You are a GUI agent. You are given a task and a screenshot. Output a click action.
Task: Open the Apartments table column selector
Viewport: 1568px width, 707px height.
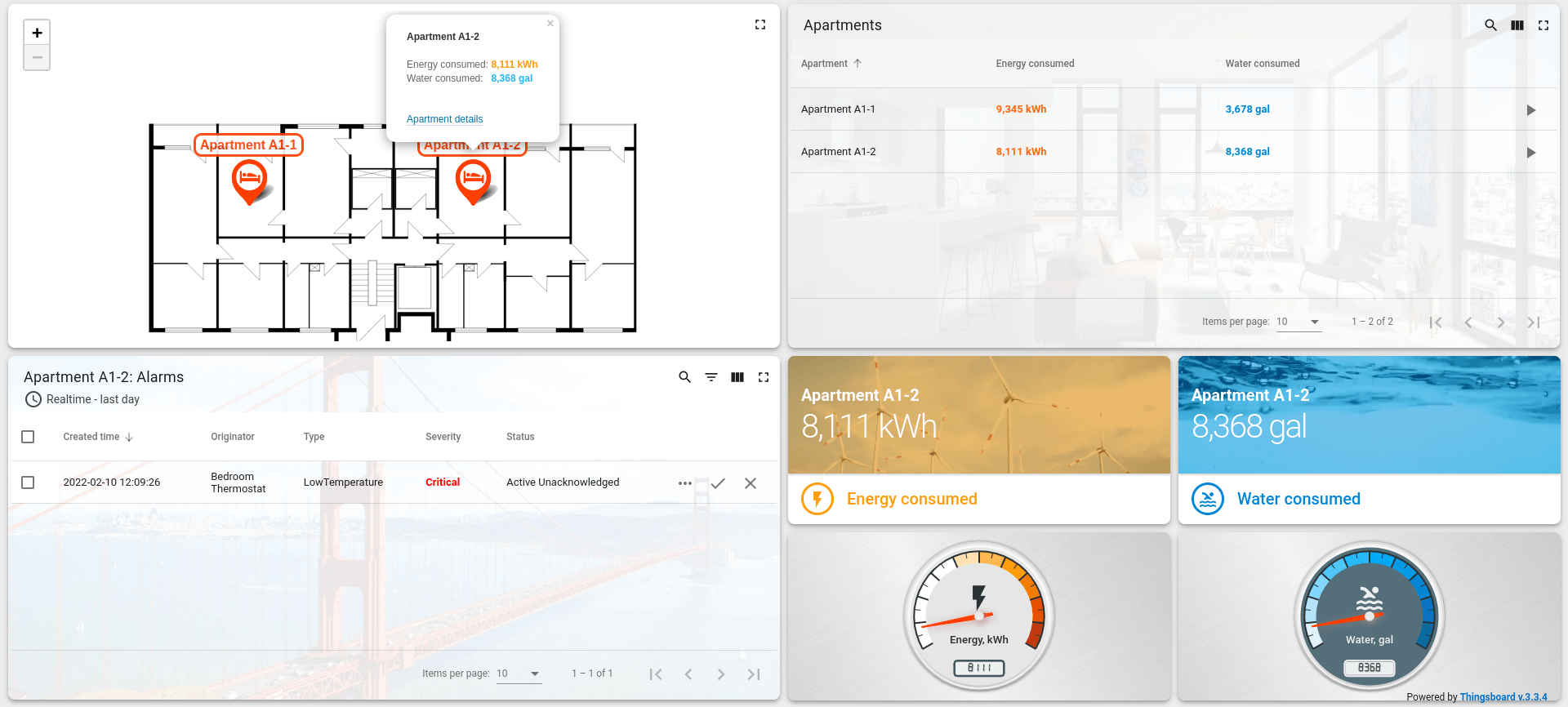(x=1517, y=25)
